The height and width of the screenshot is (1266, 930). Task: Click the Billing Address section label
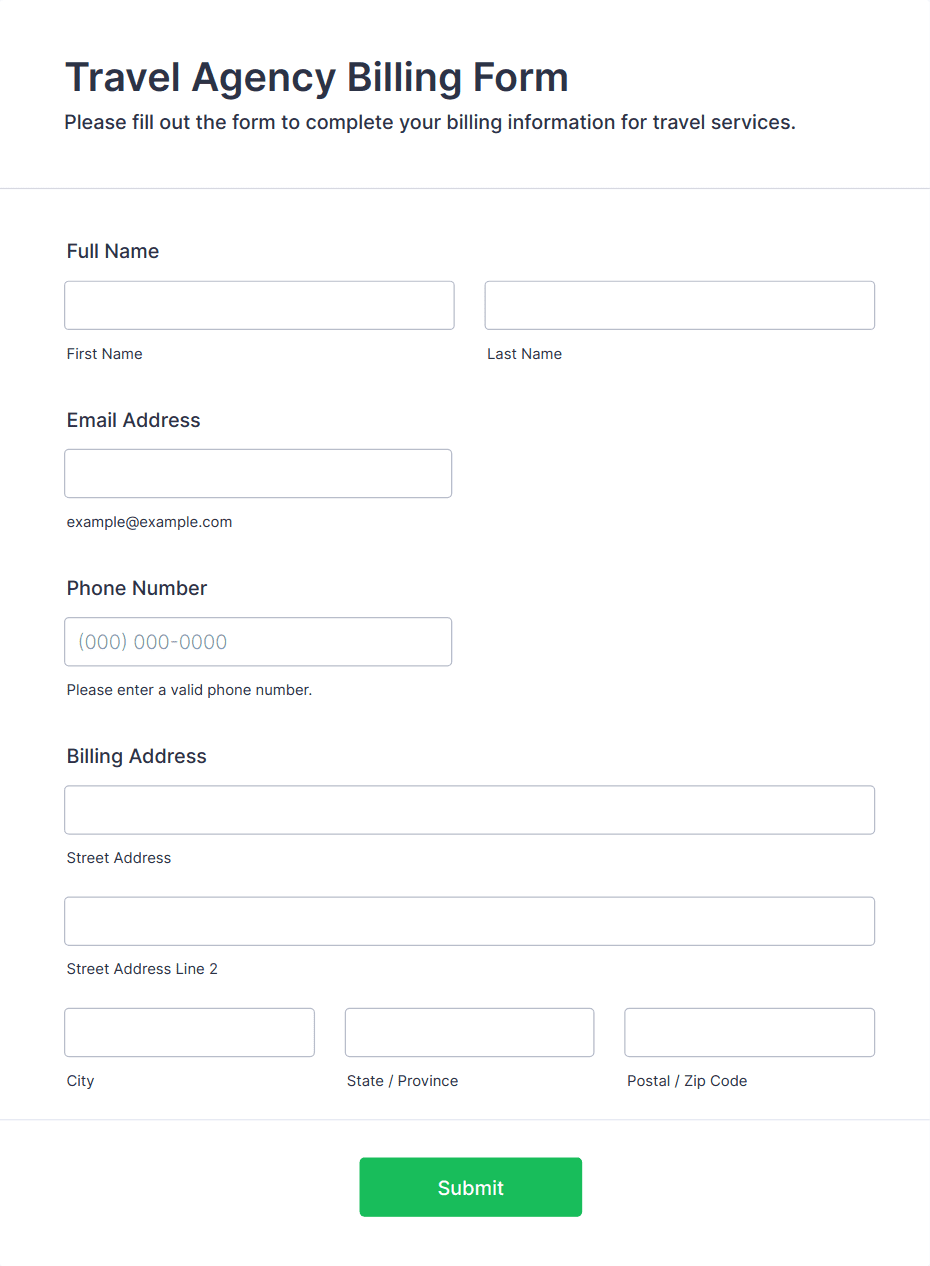pos(137,756)
